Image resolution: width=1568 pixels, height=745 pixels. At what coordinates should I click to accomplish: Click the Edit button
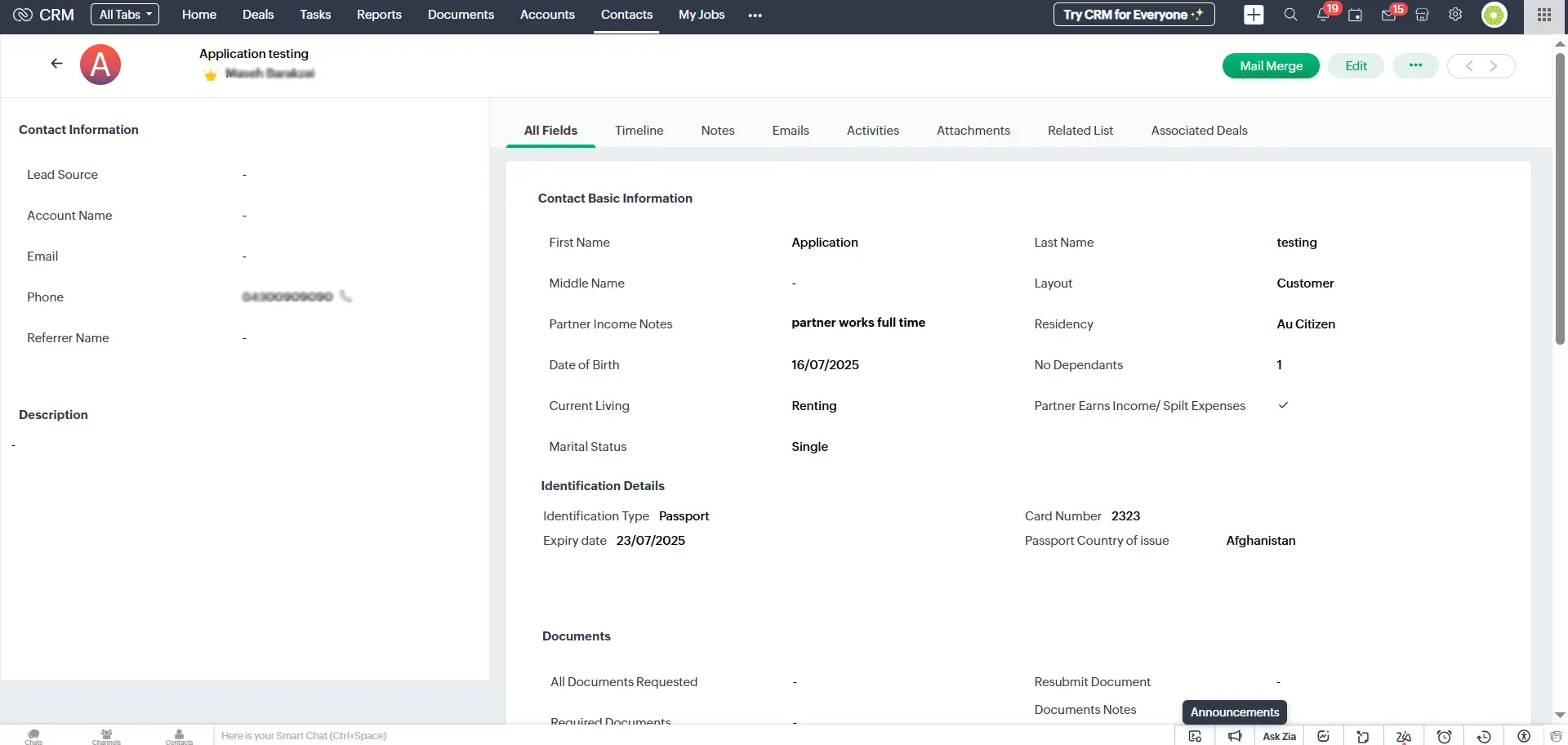[1355, 65]
